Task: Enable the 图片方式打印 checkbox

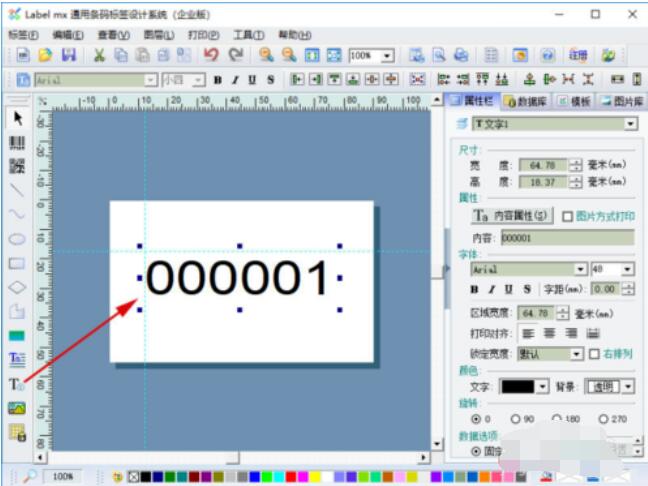Action: [567, 216]
